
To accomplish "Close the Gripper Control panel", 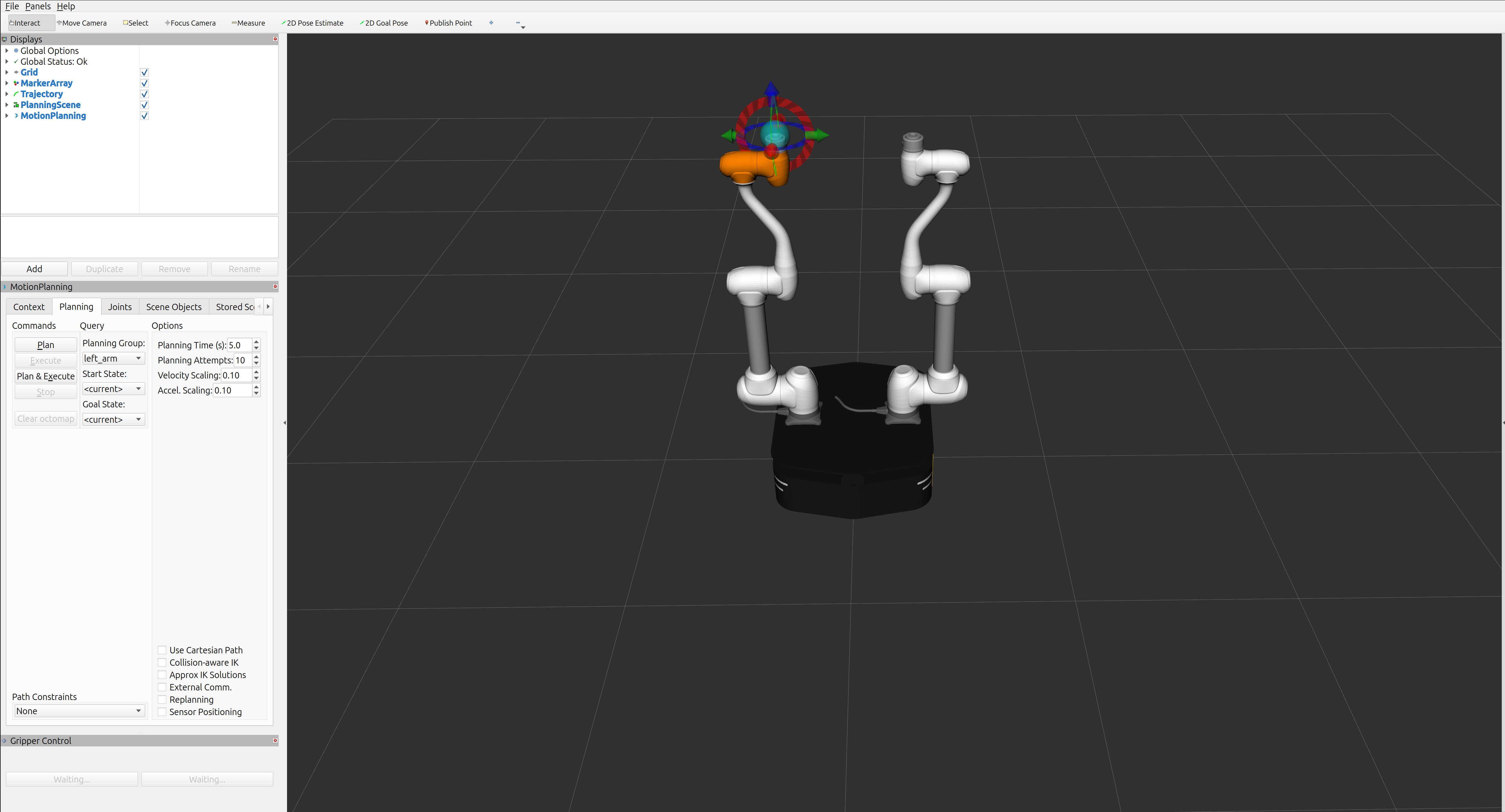I will point(275,740).
